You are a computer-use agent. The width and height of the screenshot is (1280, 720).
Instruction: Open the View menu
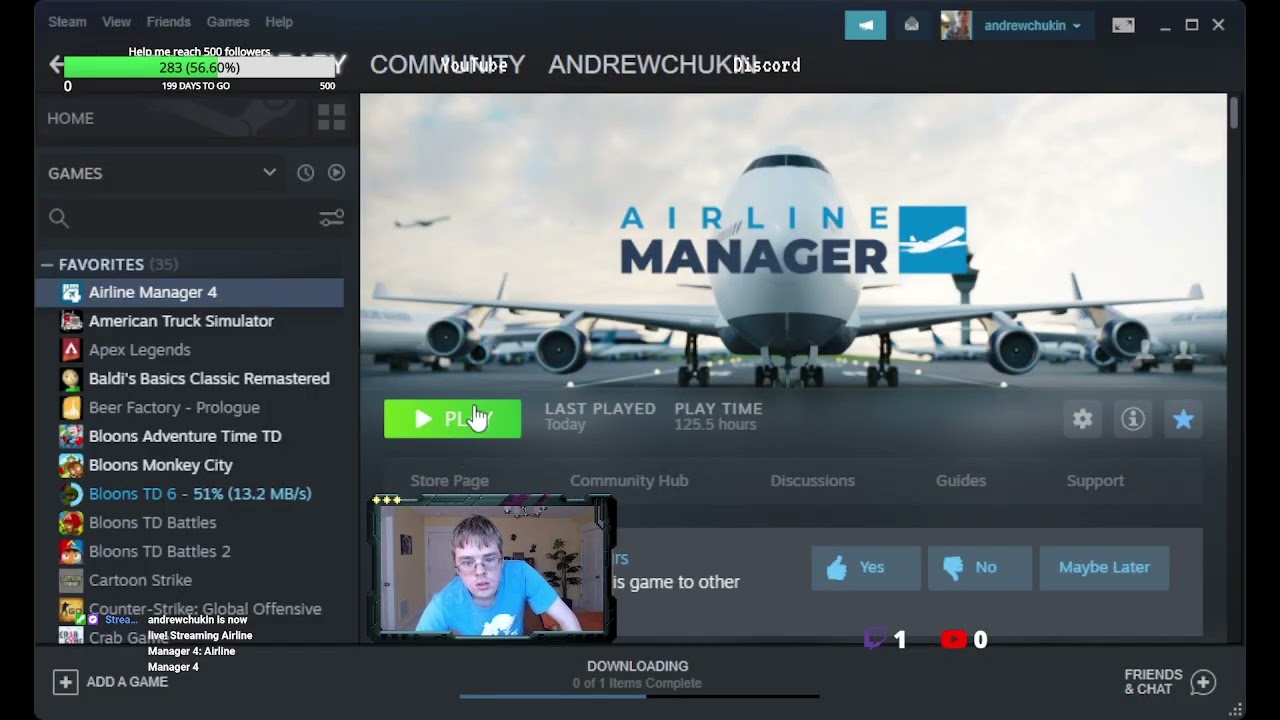click(116, 22)
